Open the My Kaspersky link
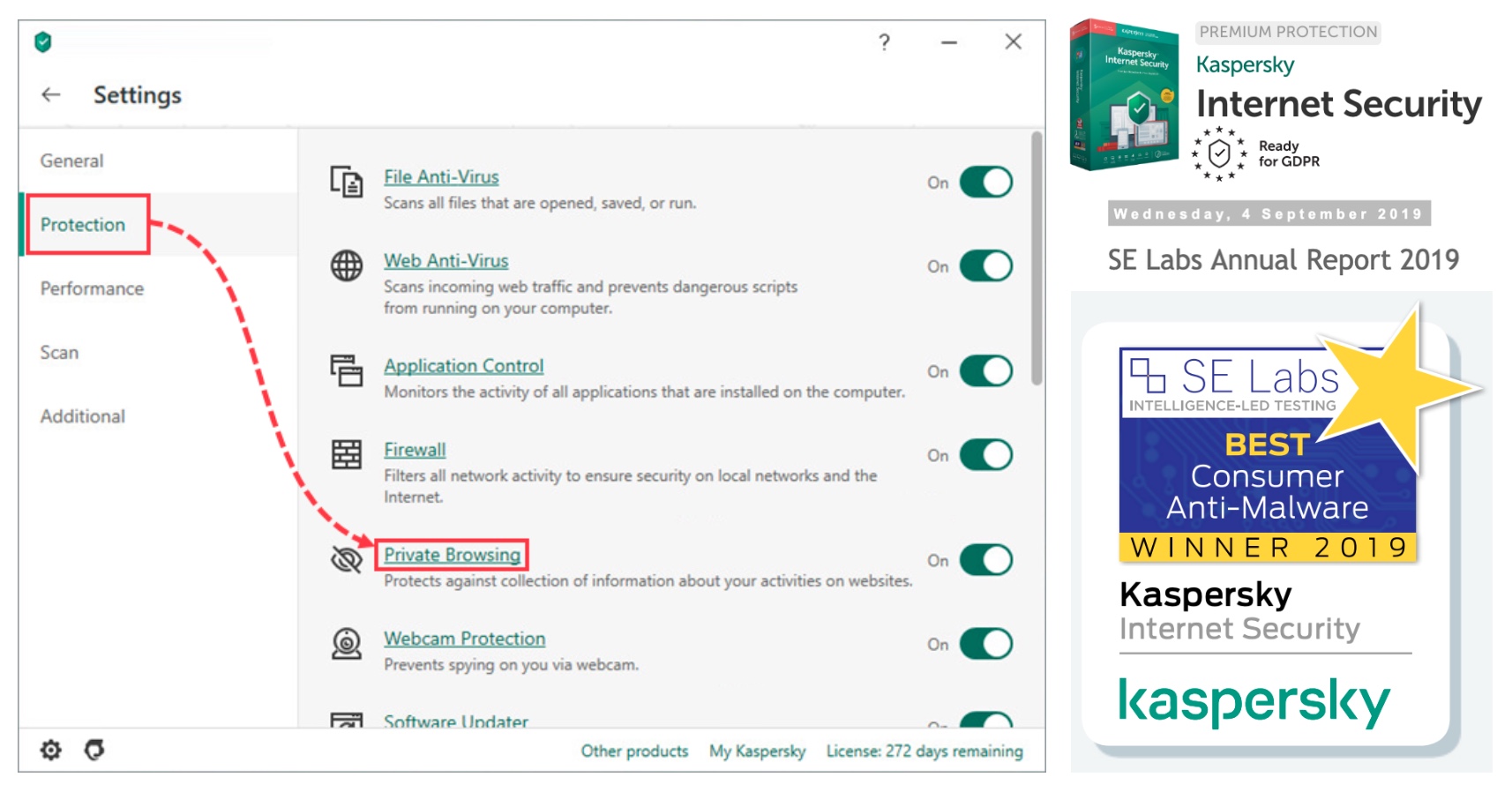 click(x=758, y=751)
